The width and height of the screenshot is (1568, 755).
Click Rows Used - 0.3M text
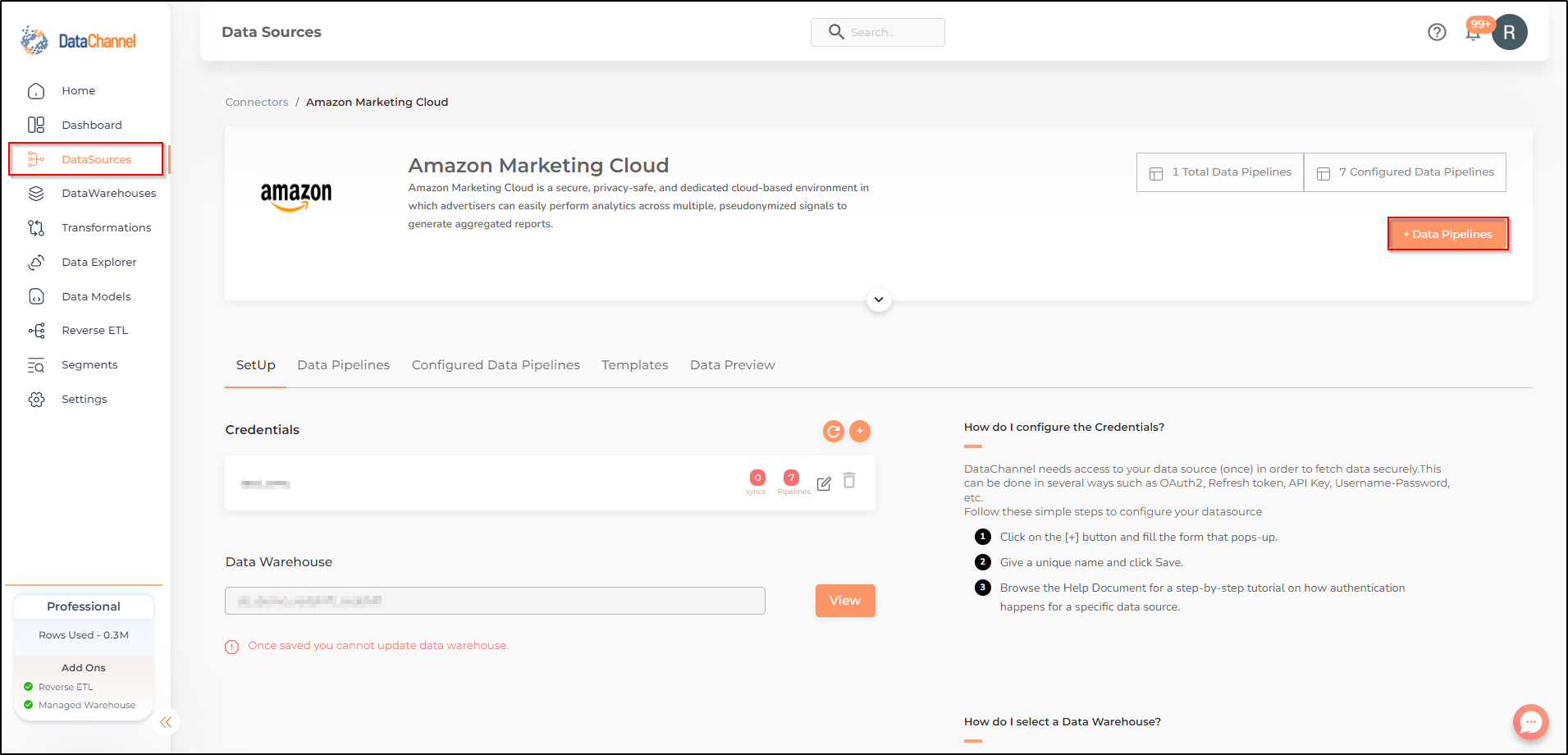(84, 635)
